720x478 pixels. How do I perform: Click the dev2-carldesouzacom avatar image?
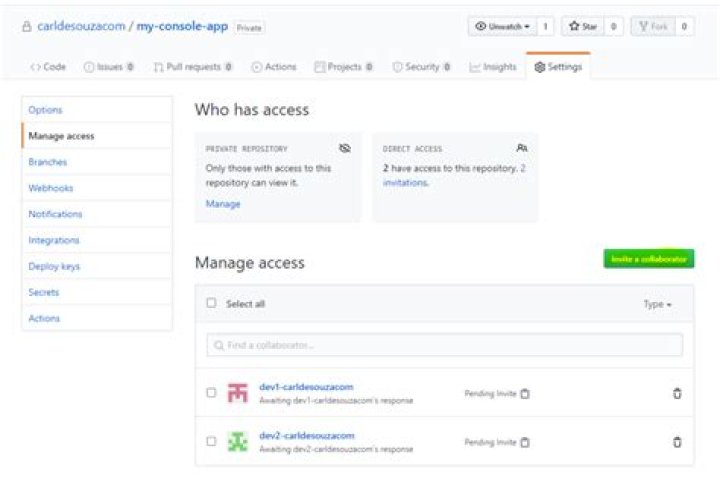point(237,441)
